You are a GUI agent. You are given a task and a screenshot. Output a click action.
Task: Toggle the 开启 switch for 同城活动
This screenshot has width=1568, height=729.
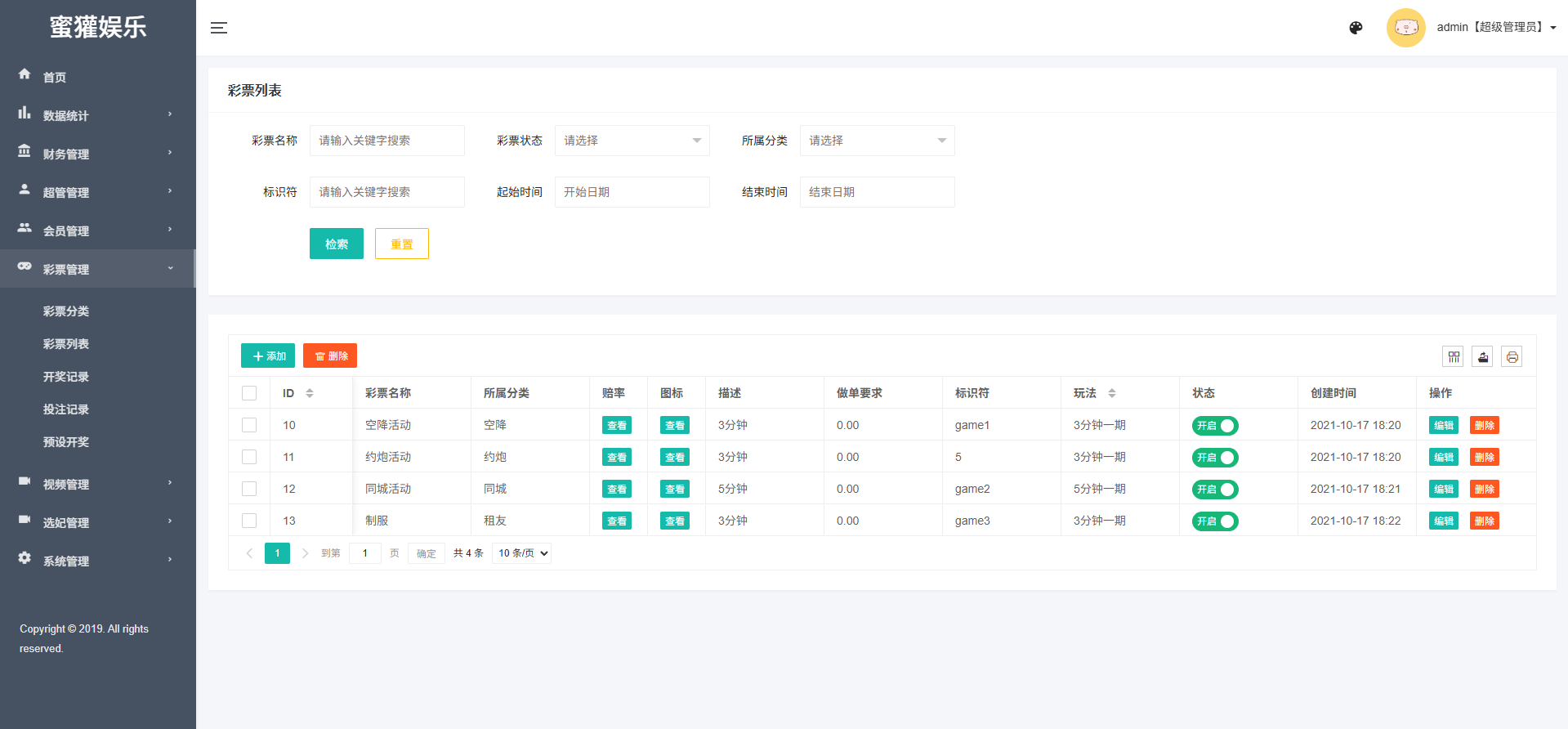(1215, 490)
